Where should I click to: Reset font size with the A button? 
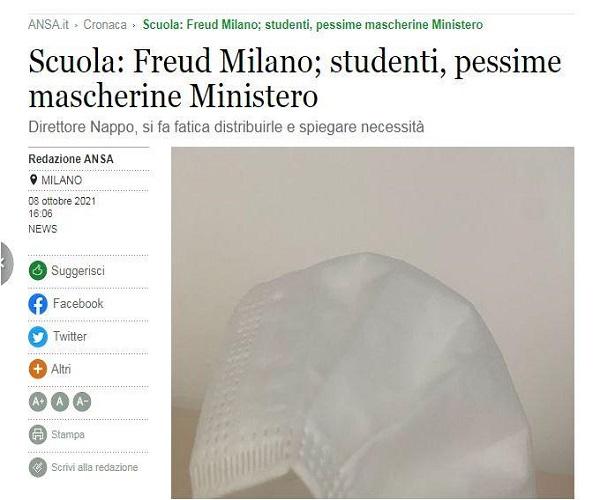pyautogui.click(x=60, y=402)
